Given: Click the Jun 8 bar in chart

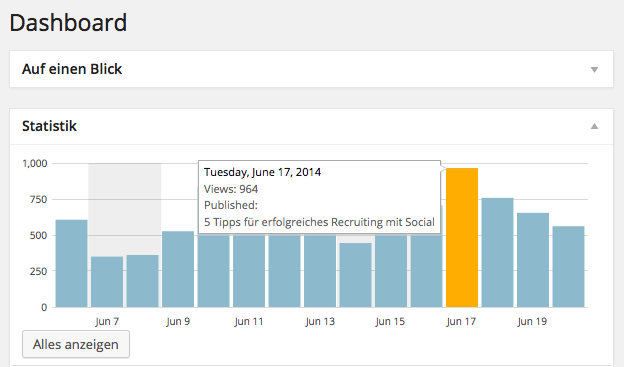Looking at the screenshot, I should 142,281.
